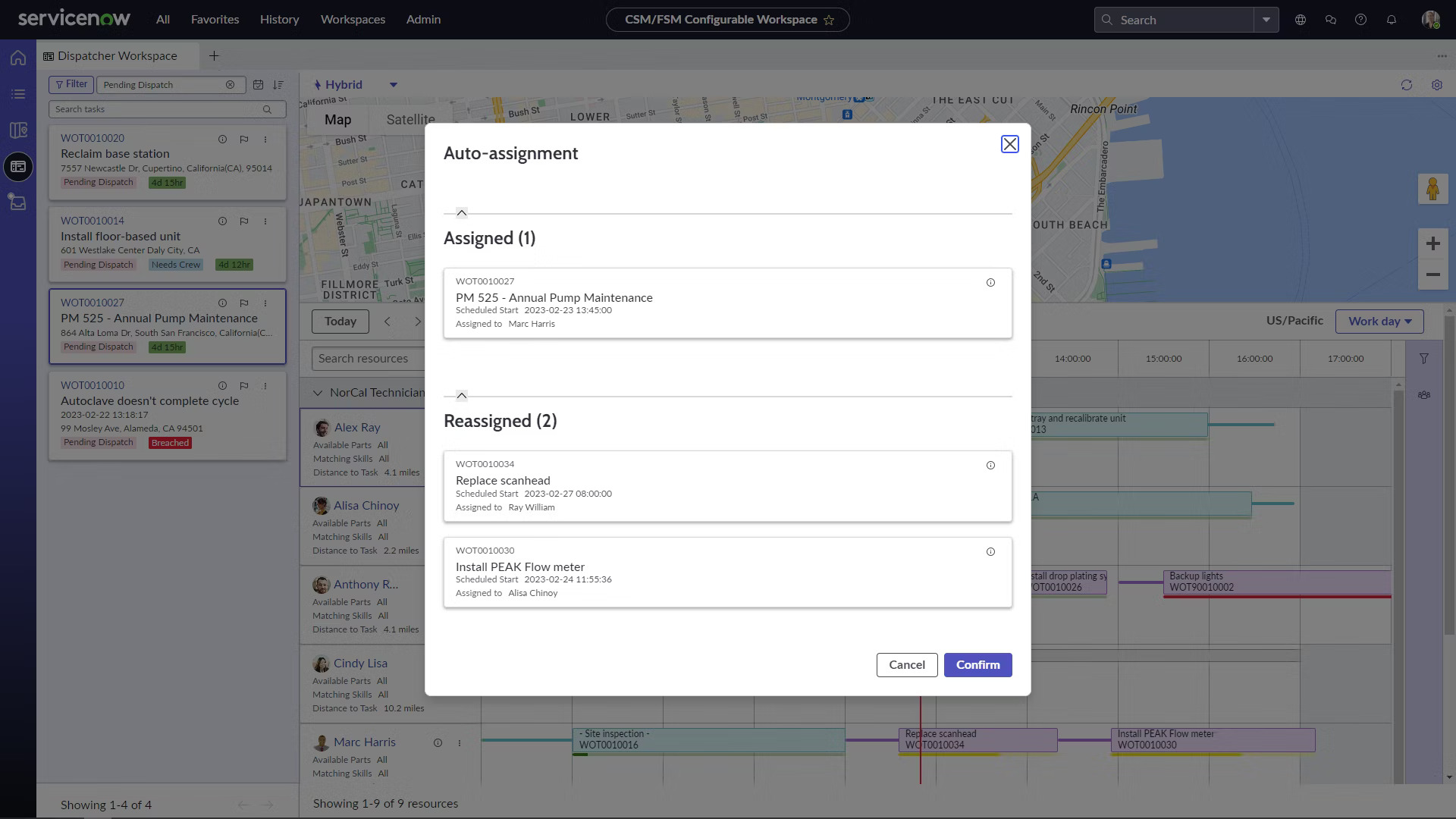Click the info icon on WOT0010027
Image resolution: width=1456 pixels, height=819 pixels.
(990, 283)
